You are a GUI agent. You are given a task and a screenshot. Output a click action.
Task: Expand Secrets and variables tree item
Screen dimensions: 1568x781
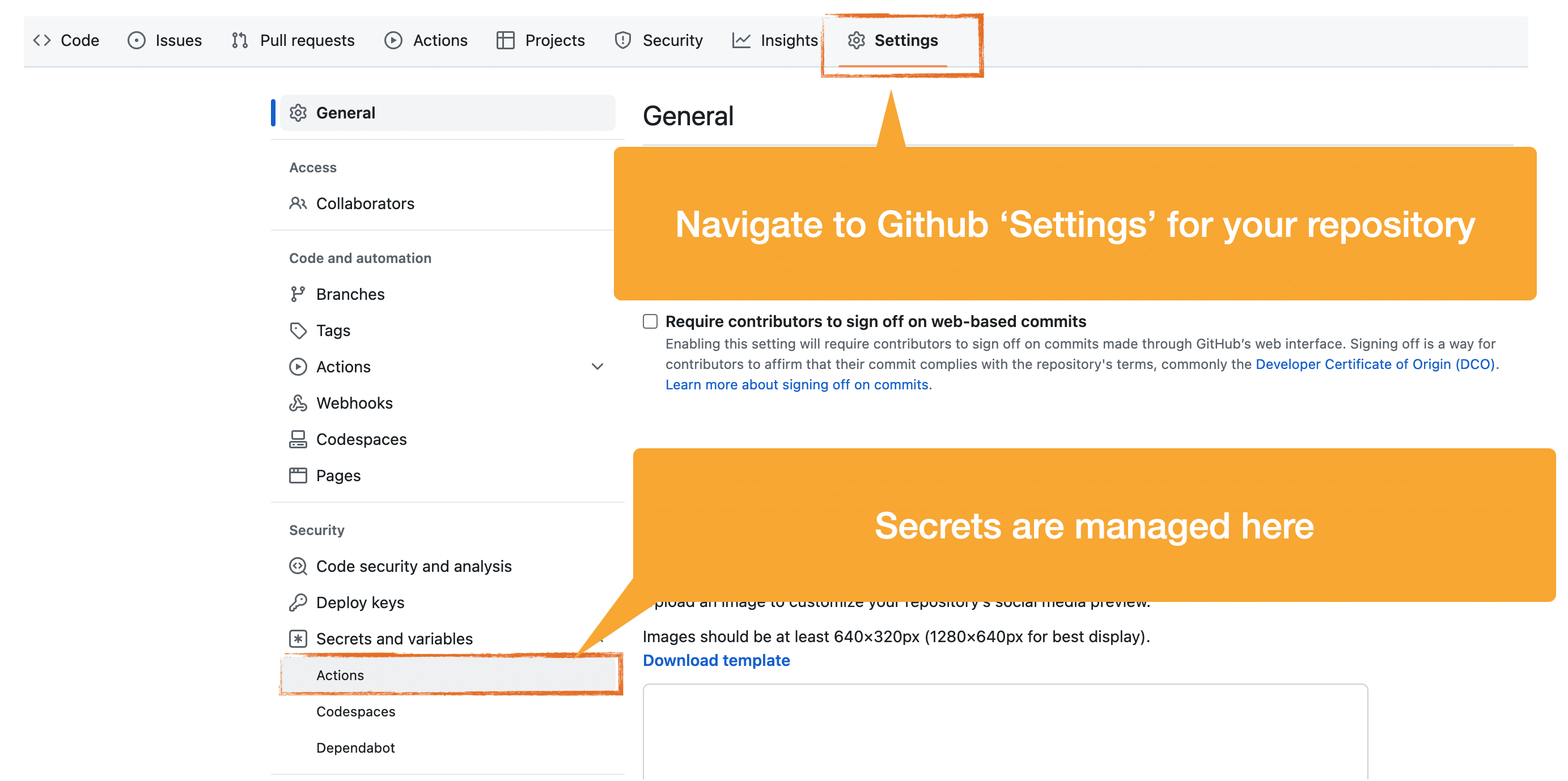tap(395, 638)
